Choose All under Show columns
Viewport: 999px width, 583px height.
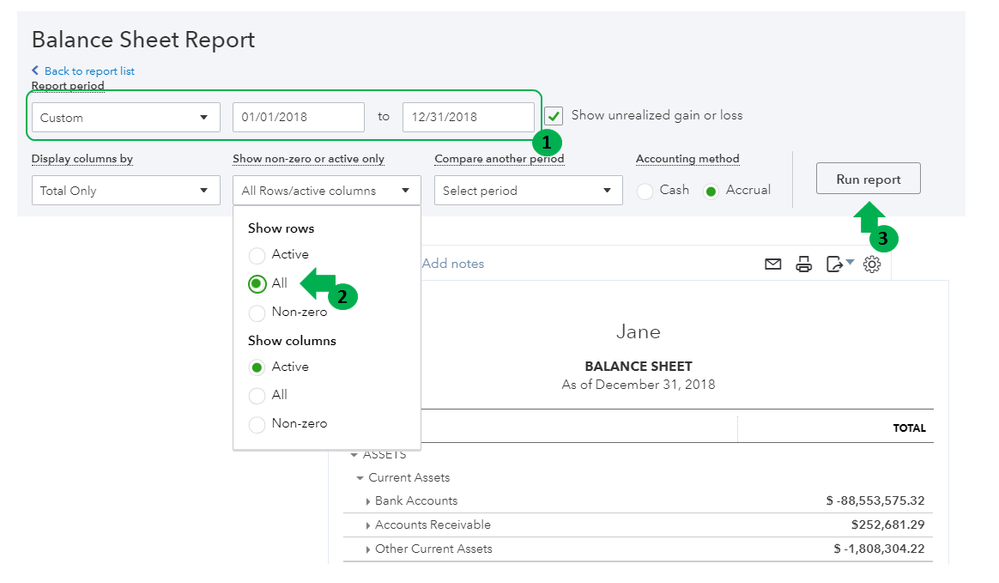tap(257, 395)
